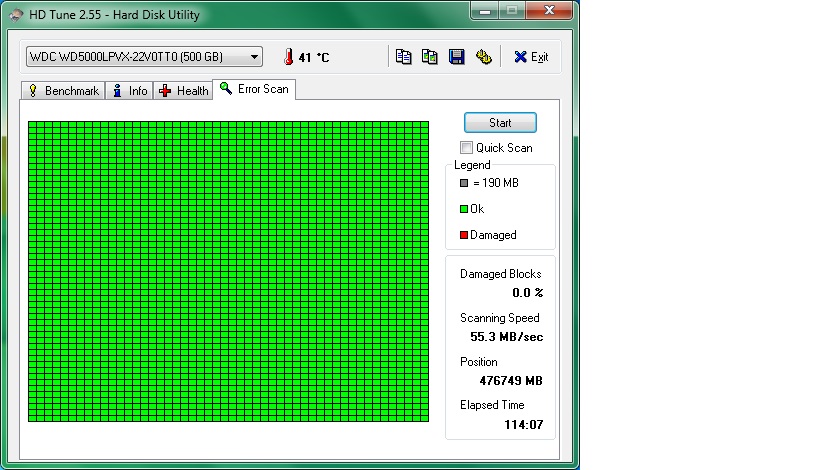Click the Position label
The width and height of the screenshot is (819, 470).
tap(478, 362)
